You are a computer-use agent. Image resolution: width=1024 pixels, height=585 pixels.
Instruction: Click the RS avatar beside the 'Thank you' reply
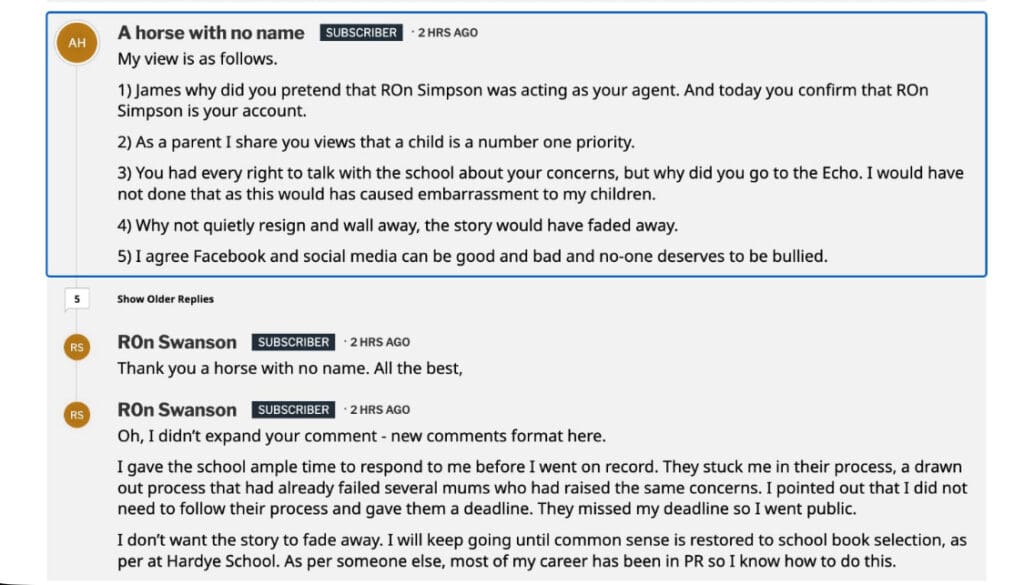78,347
